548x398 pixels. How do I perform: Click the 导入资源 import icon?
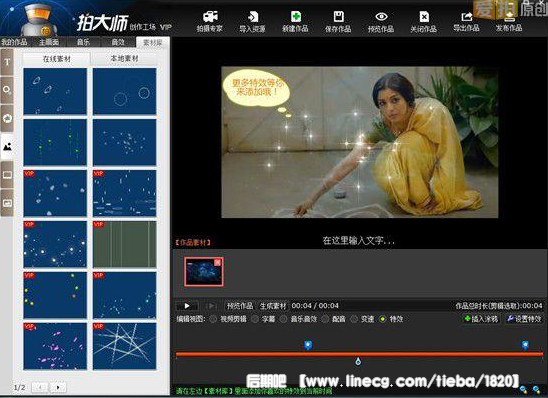click(252, 22)
